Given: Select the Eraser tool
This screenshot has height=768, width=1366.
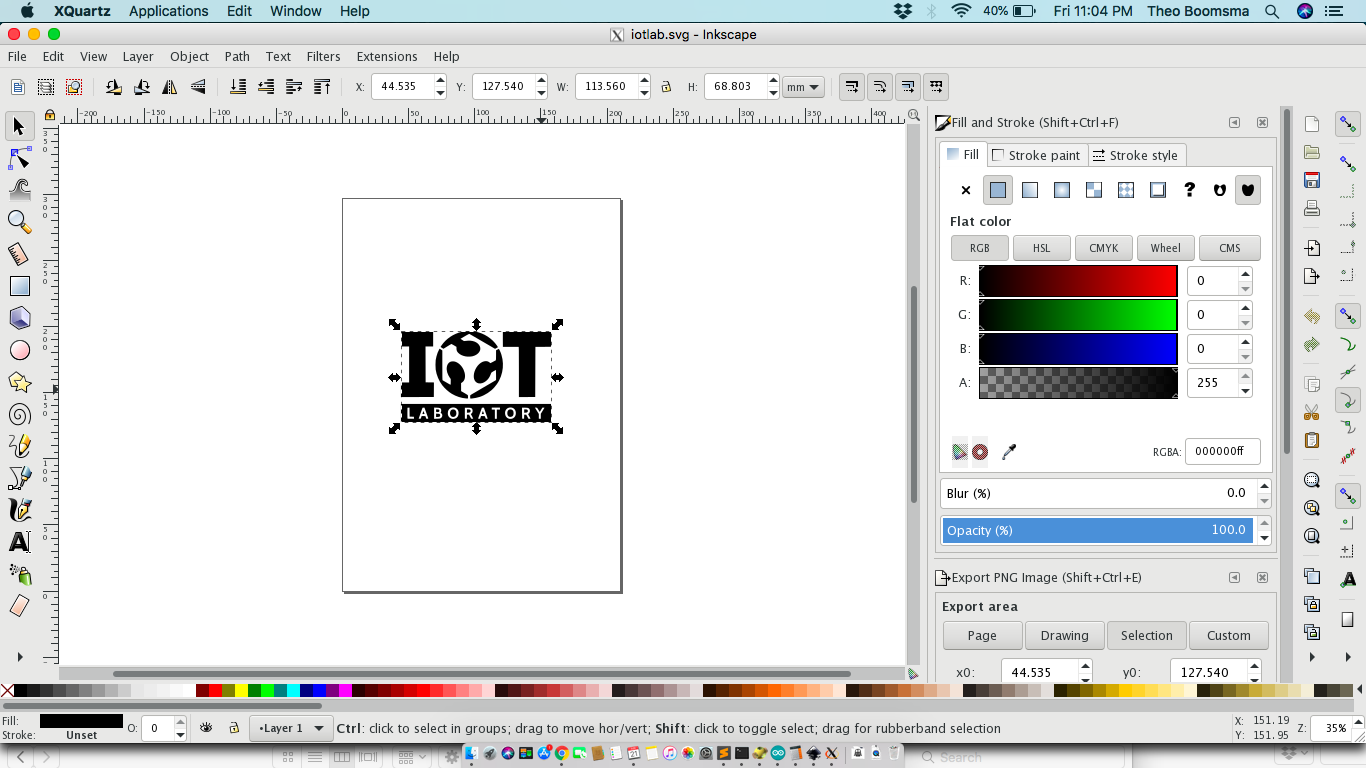Looking at the screenshot, I should pyautogui.click(x=17, y=607).
